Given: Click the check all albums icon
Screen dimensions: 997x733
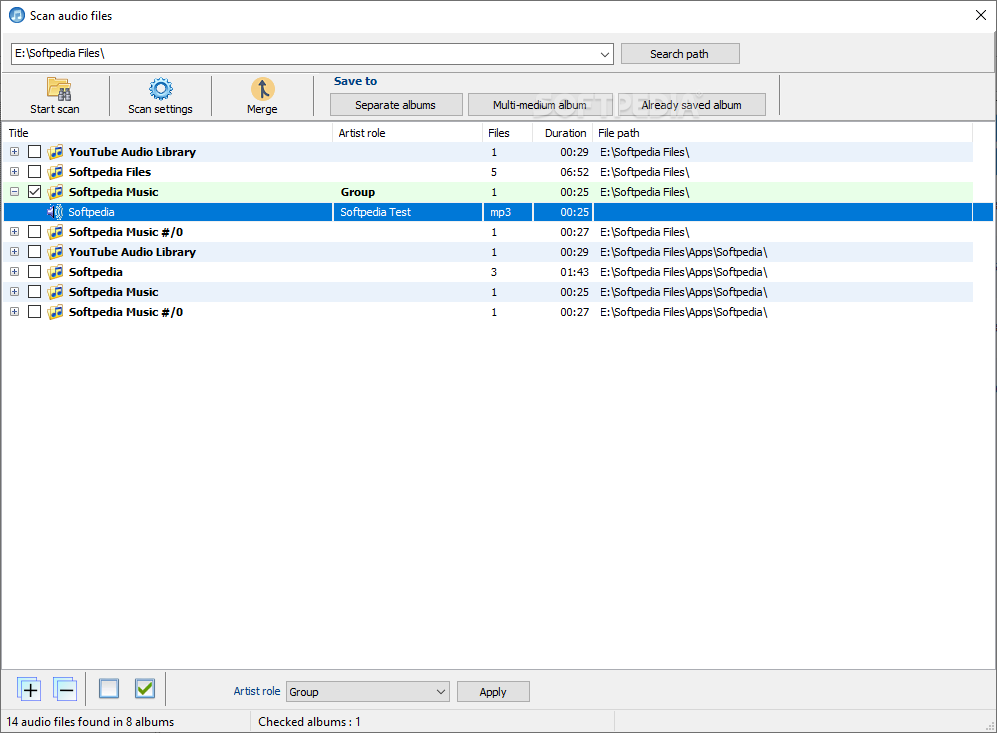Looking at the screenshot, I should click(x=145, y=688).
